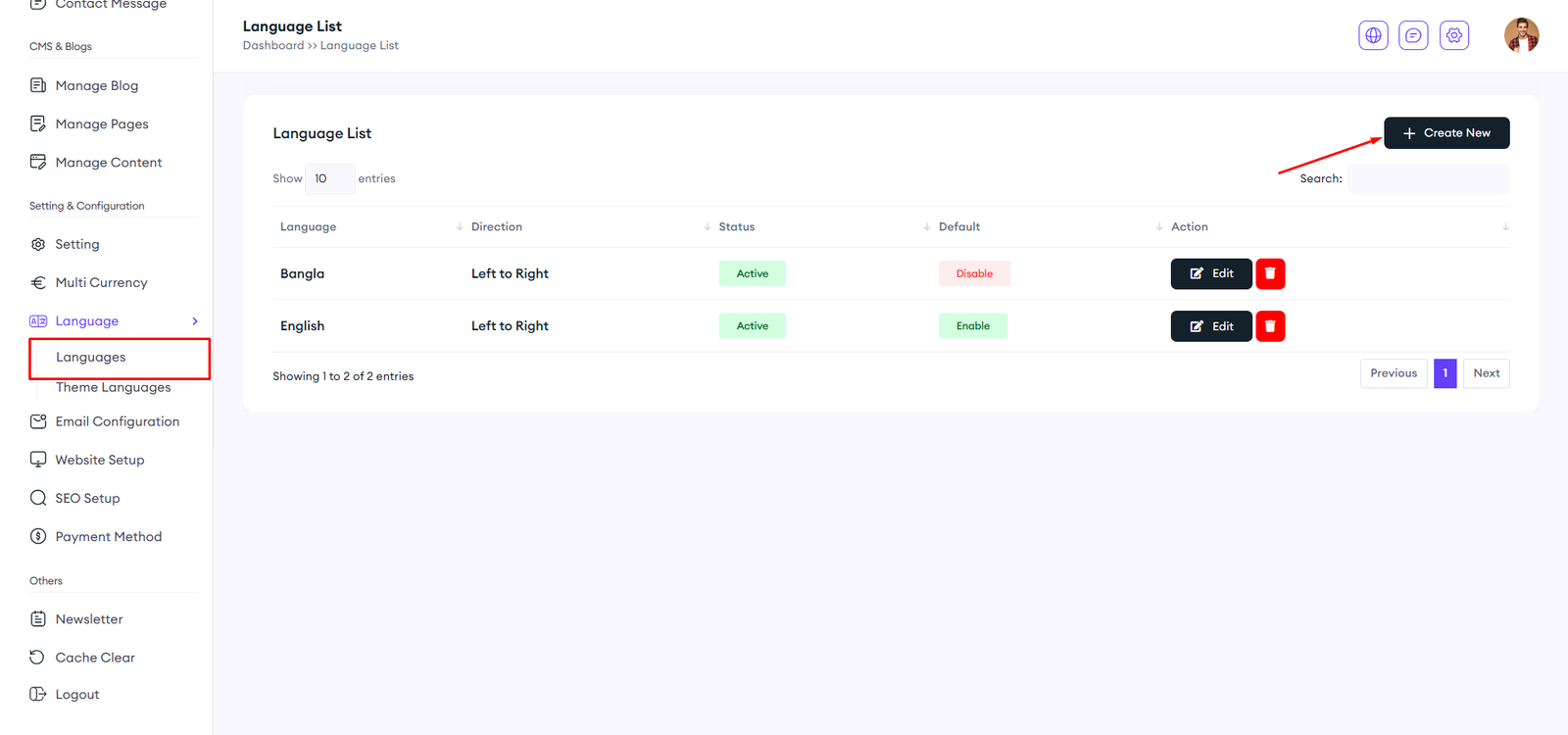Click the Logout icon in sidebar
Viewport: 1568px width, 735px height.
pos(38,694)
